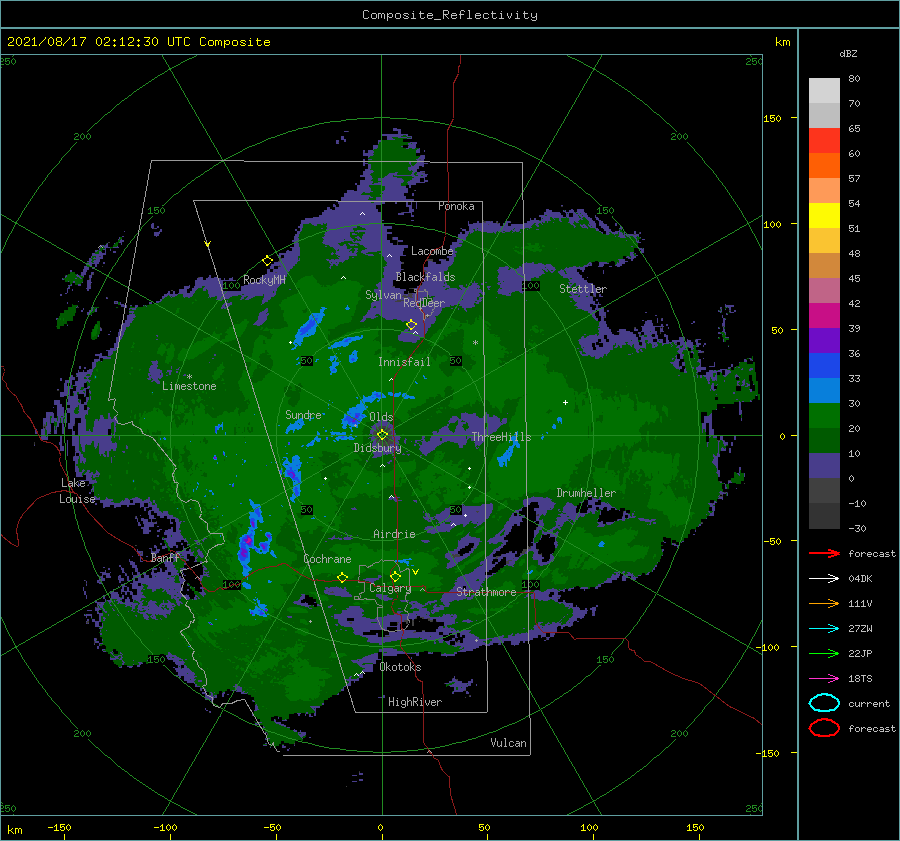Click the Innisfail label
Screen dimensions: 900x841
coord(404,362)
